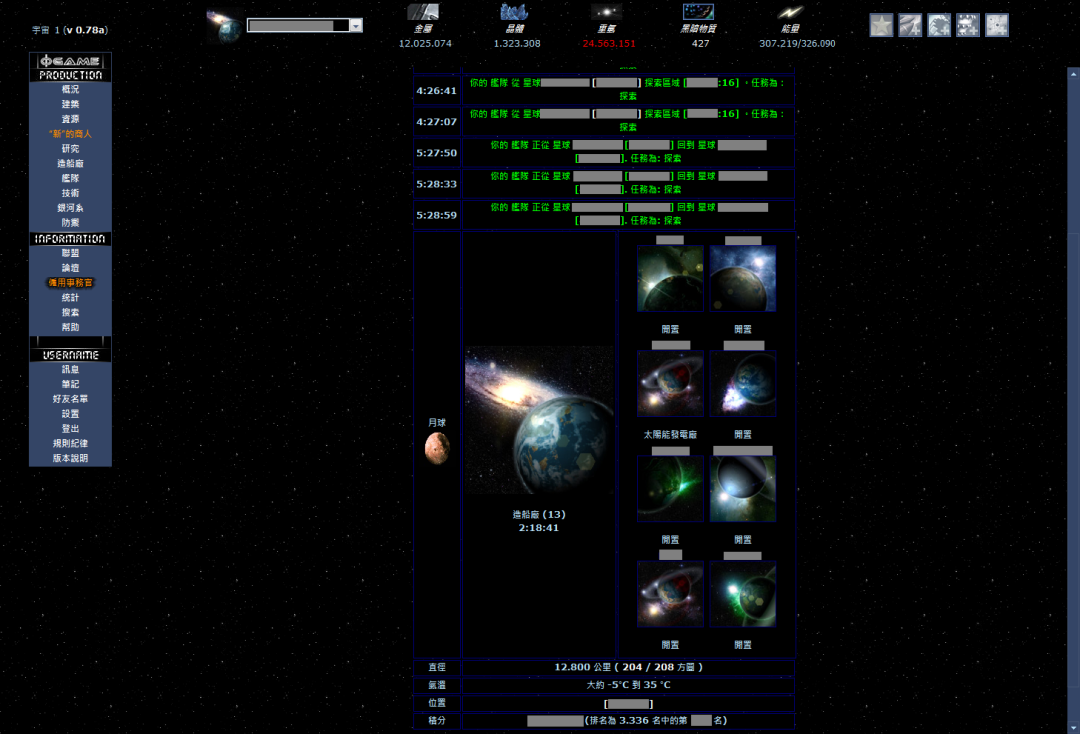Click the 僱用事務官 hire officers button

pyautogui.click(x=70, y=283)
